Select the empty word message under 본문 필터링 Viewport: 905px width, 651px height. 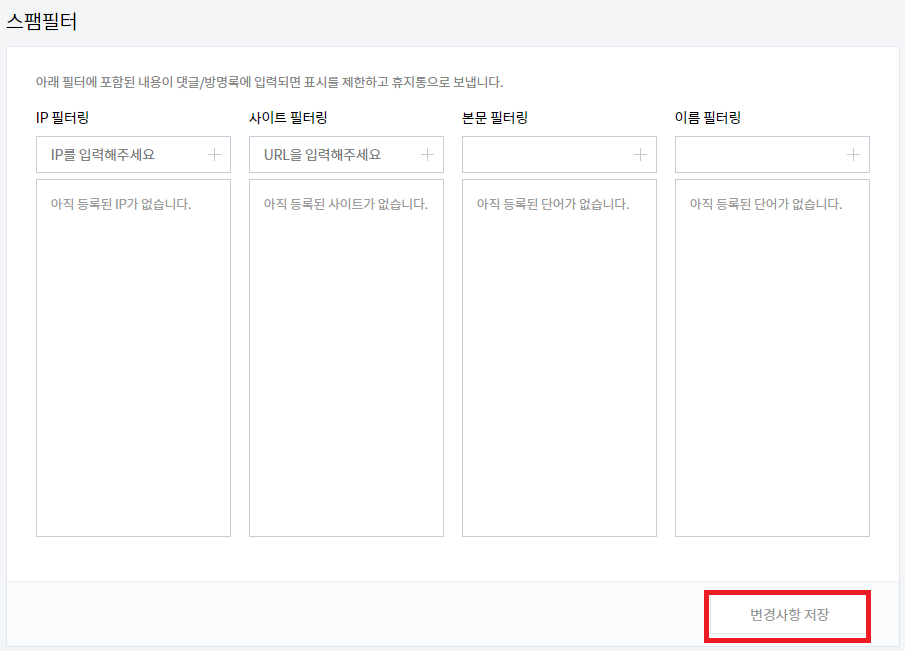[552, 204]
